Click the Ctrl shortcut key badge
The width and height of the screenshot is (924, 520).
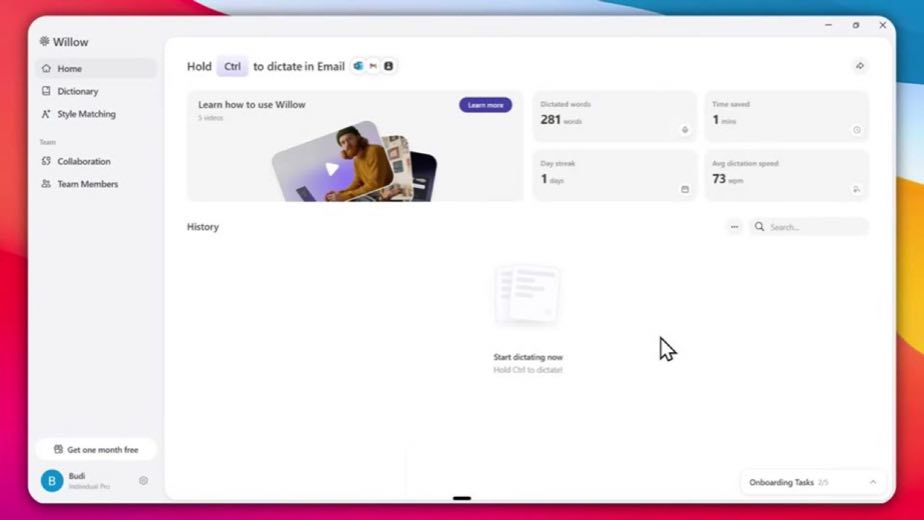point(232,66)
